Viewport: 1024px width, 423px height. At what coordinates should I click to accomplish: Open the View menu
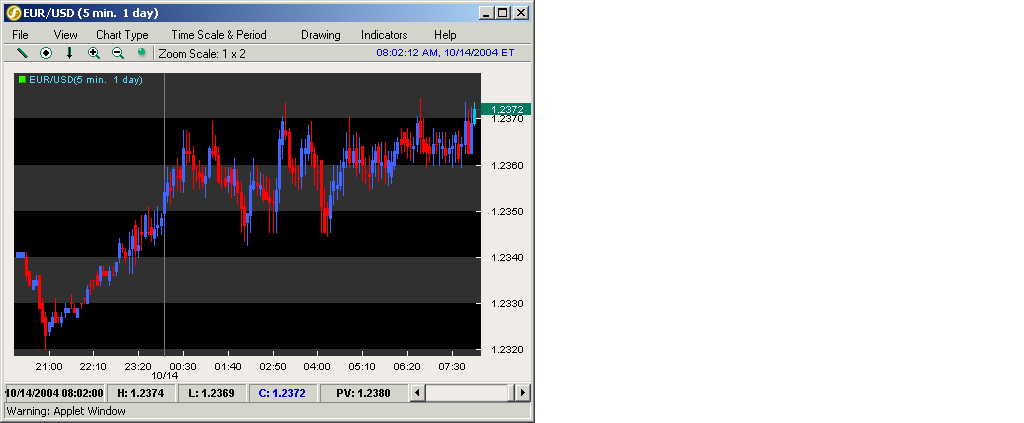[65, 35]
